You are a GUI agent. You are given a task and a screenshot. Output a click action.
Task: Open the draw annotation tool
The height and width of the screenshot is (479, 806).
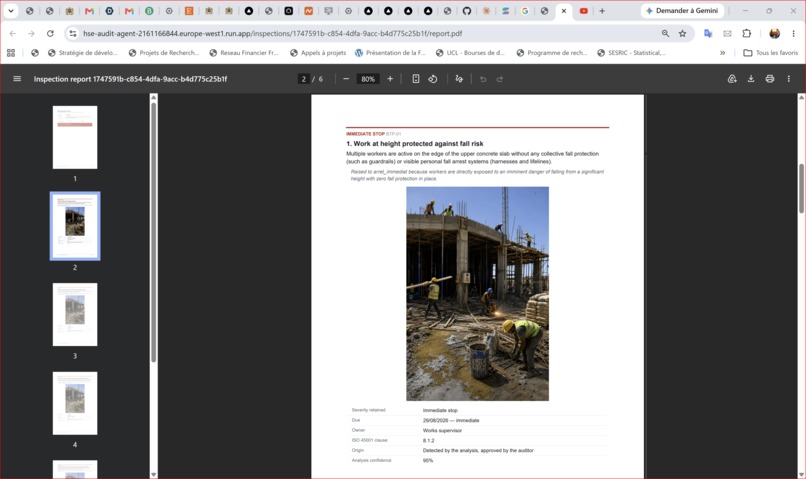(x=459, y=79)
